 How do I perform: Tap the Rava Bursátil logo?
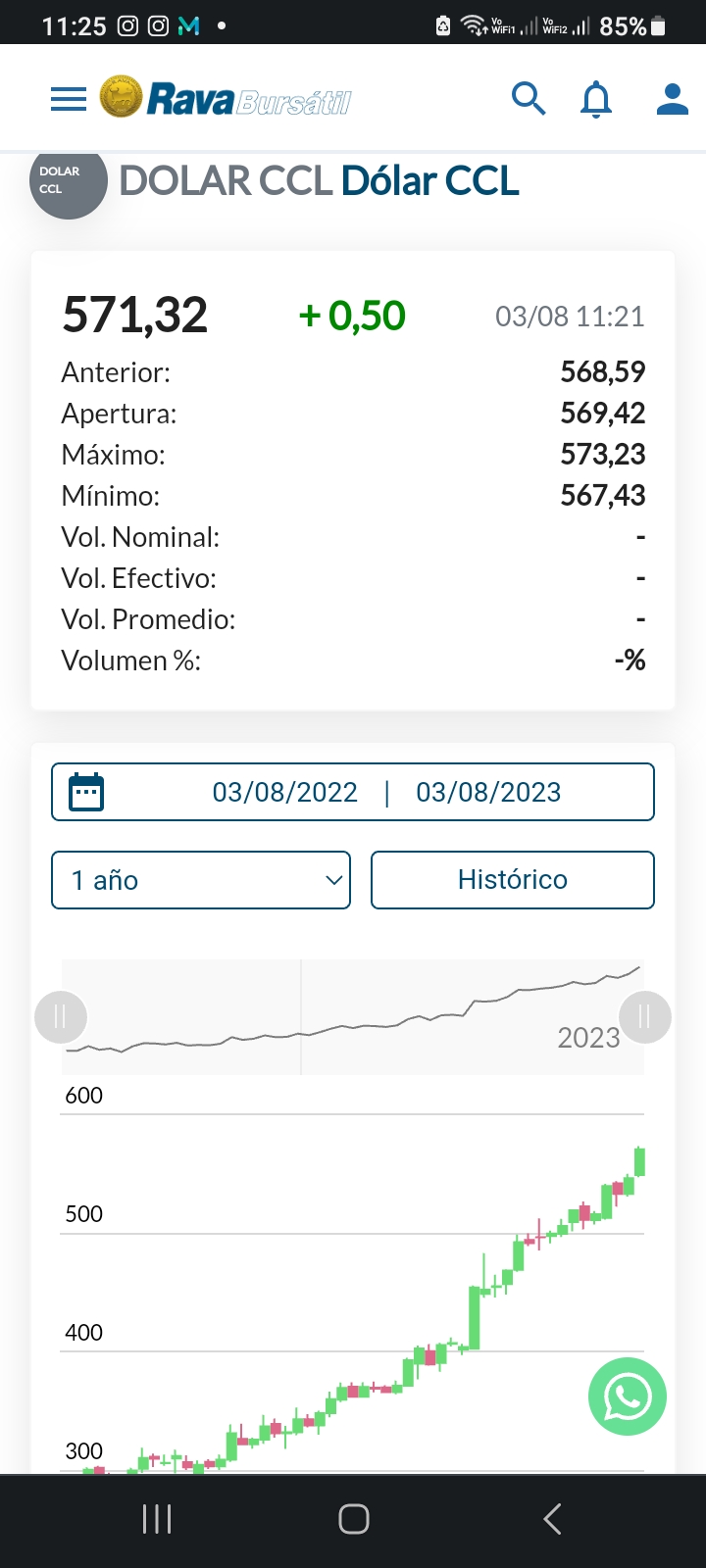coord(225,98)
